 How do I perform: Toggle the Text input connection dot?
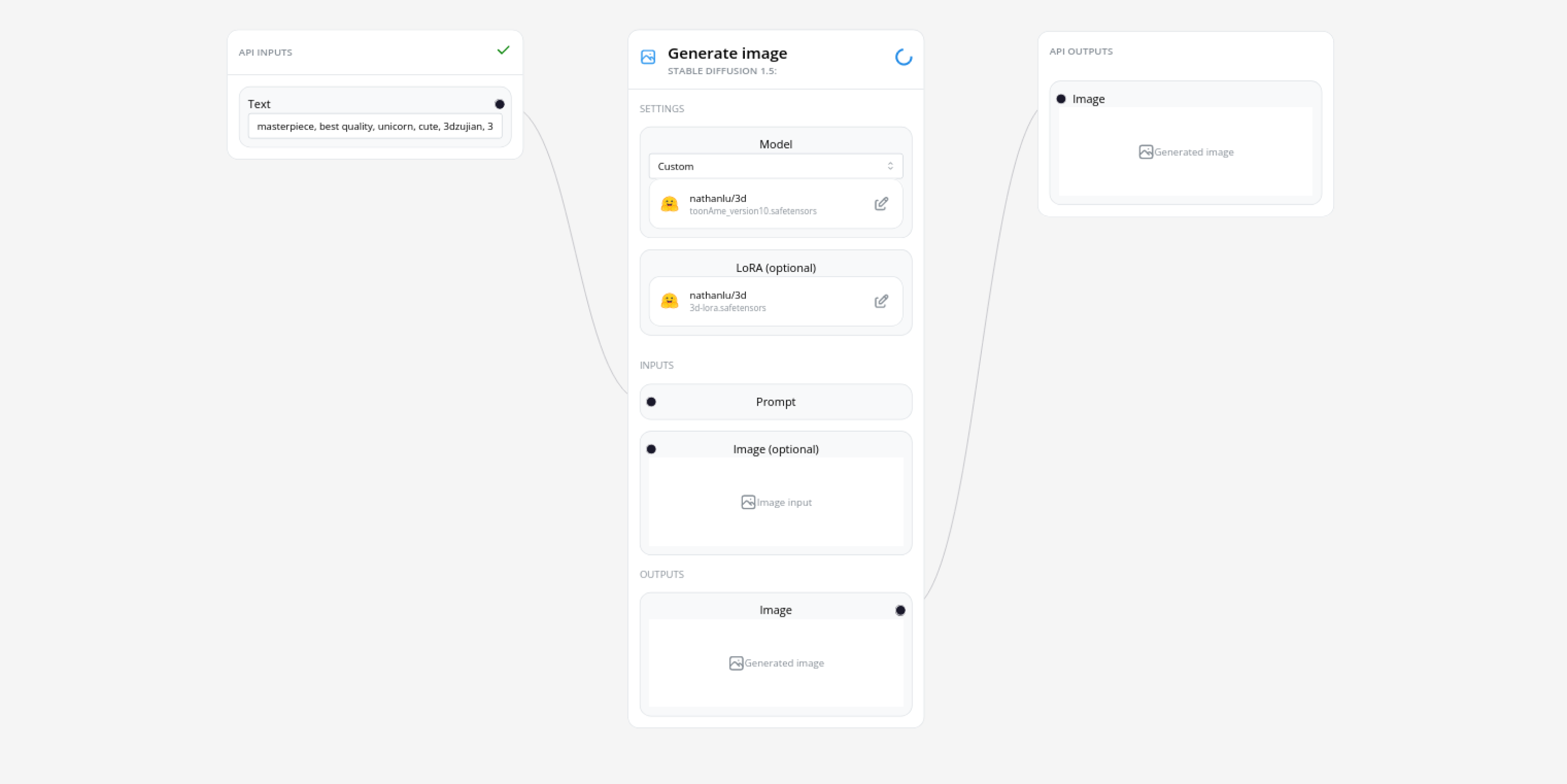499,104
